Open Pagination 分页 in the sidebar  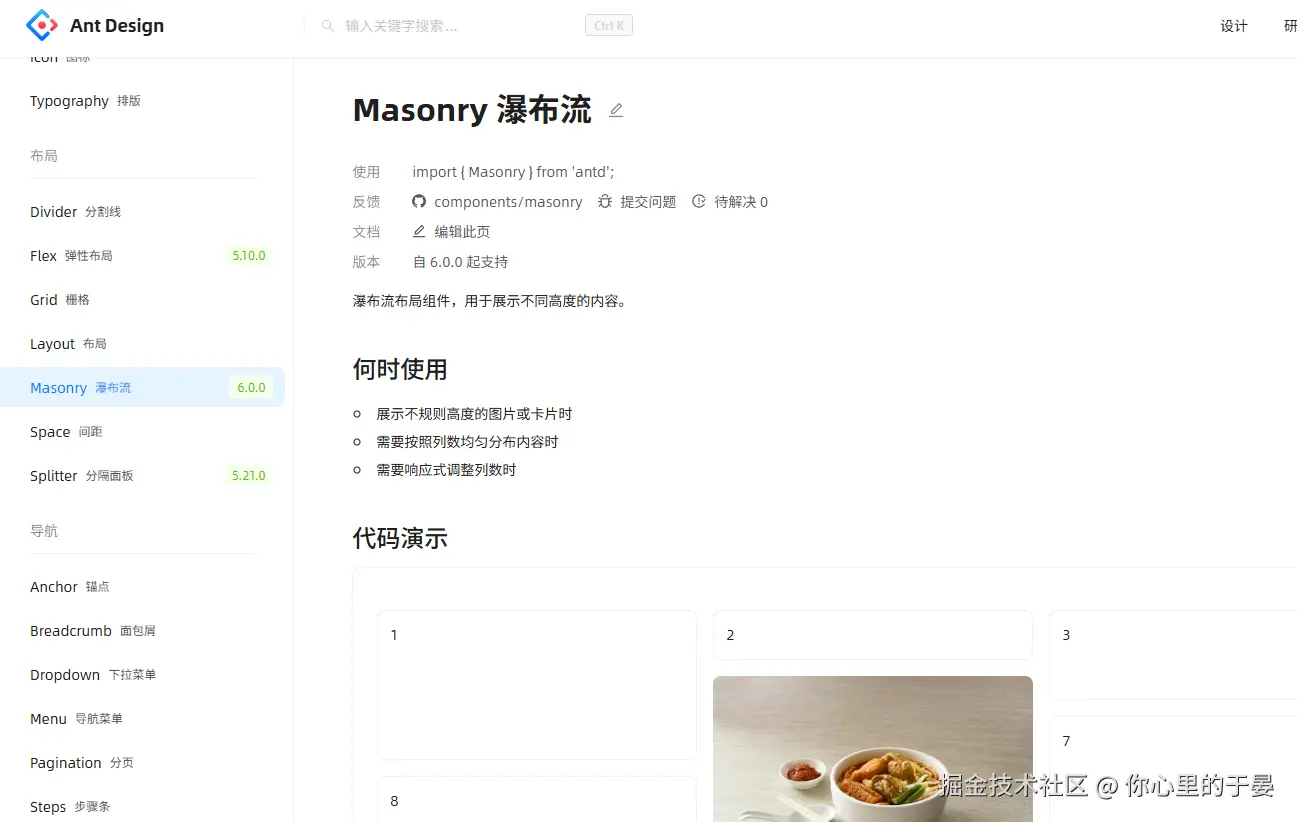(x=142, y=763)
